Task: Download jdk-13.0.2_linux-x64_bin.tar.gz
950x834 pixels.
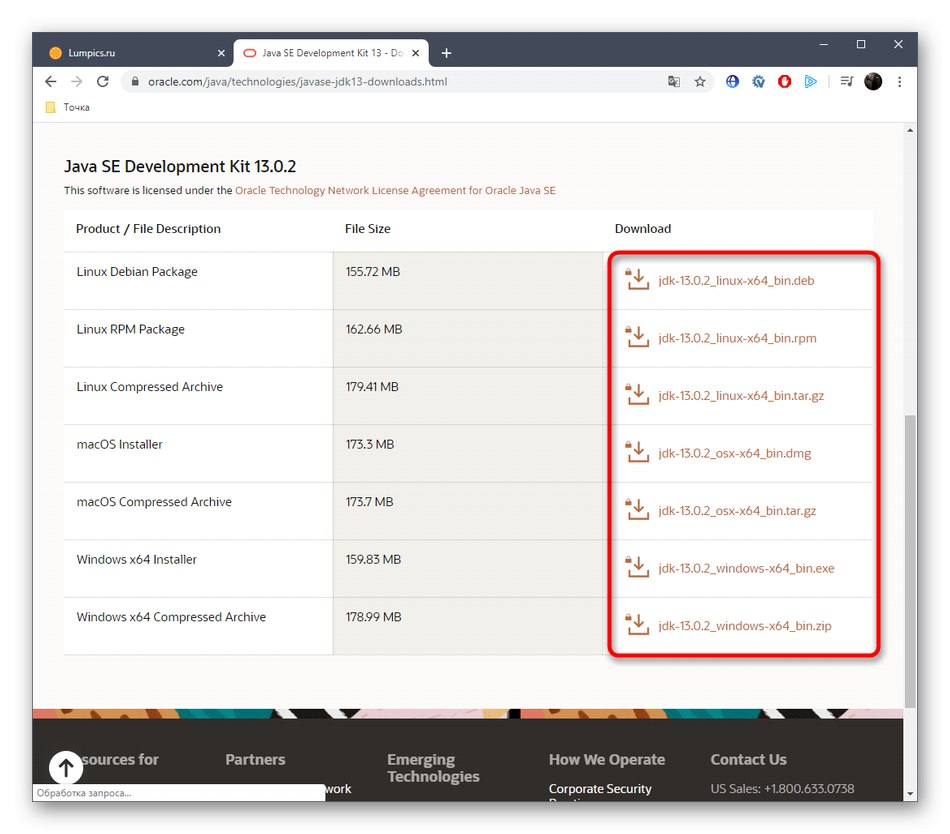Action: coord(741,395)
